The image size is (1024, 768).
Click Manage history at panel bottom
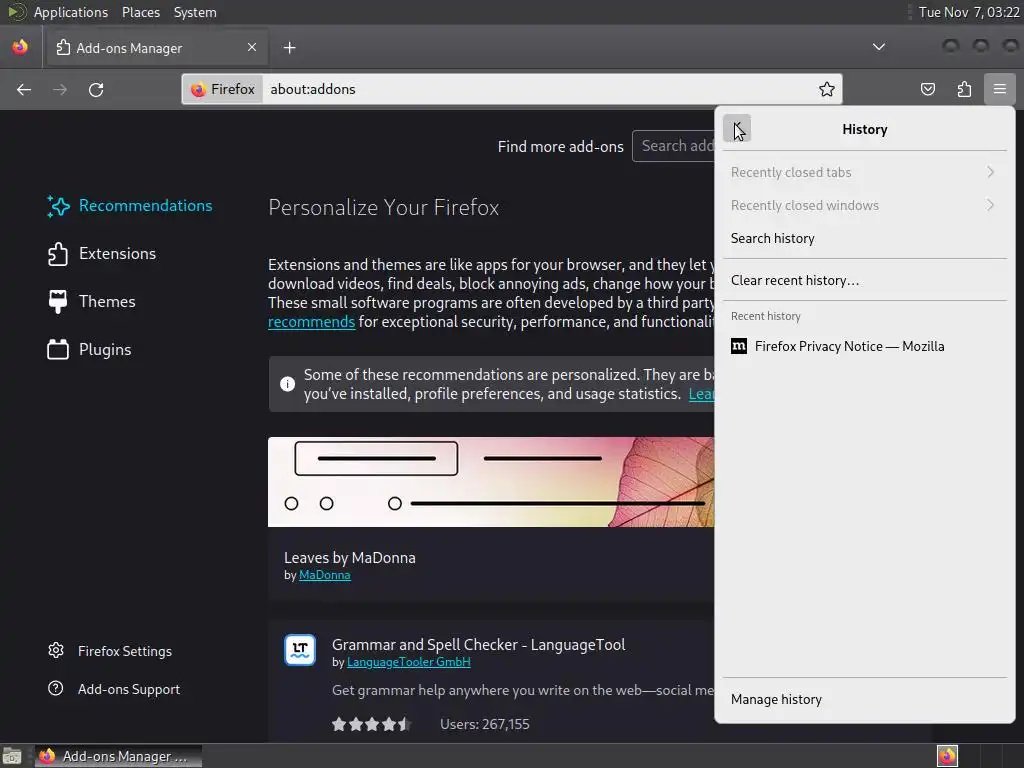pos(865,699)
